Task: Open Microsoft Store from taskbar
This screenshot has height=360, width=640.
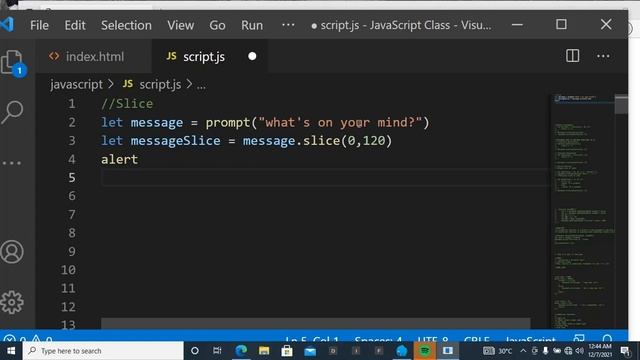Action: [287, 351]
